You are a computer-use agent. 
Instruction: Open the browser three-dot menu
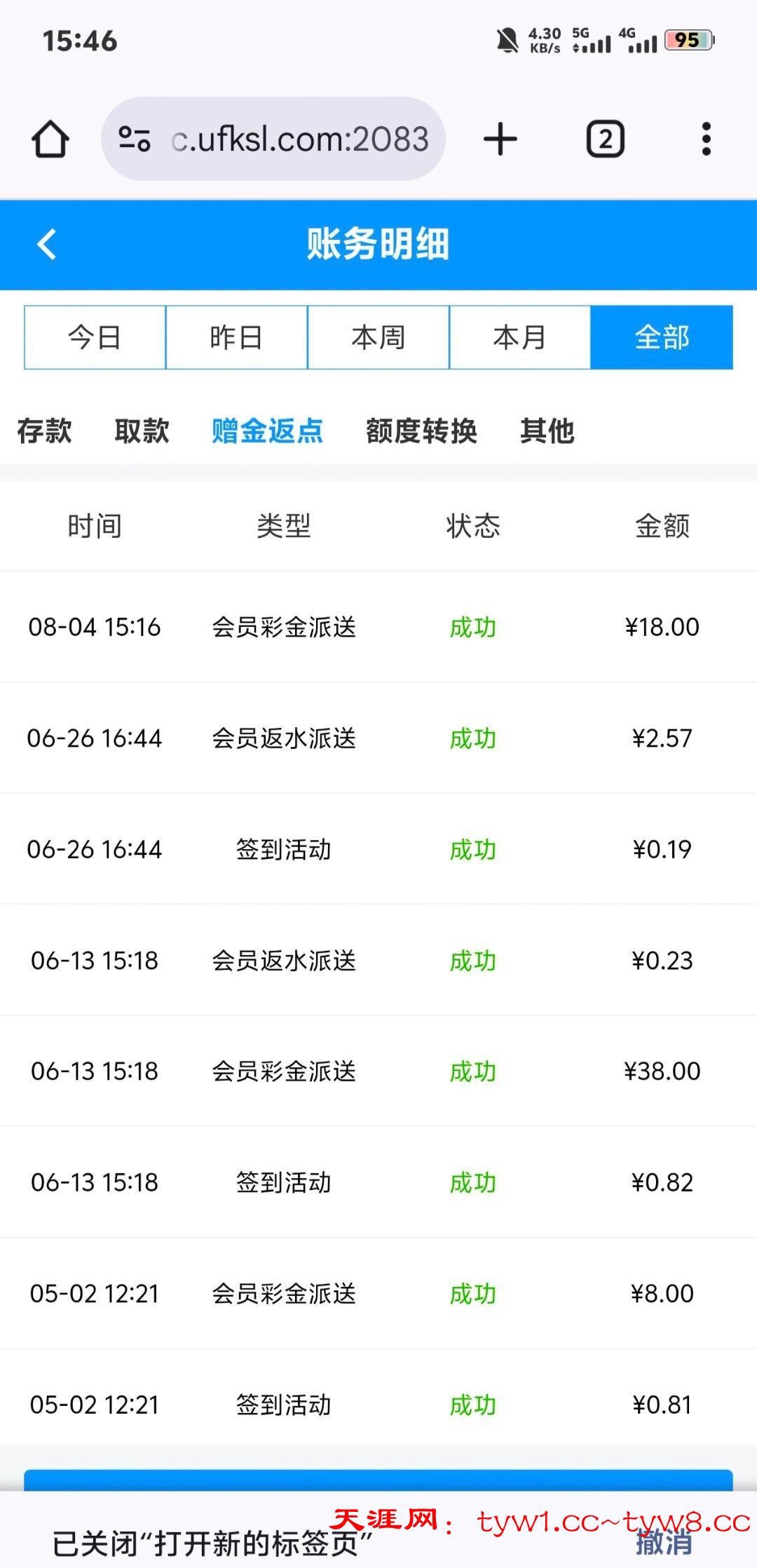point(706,139)
